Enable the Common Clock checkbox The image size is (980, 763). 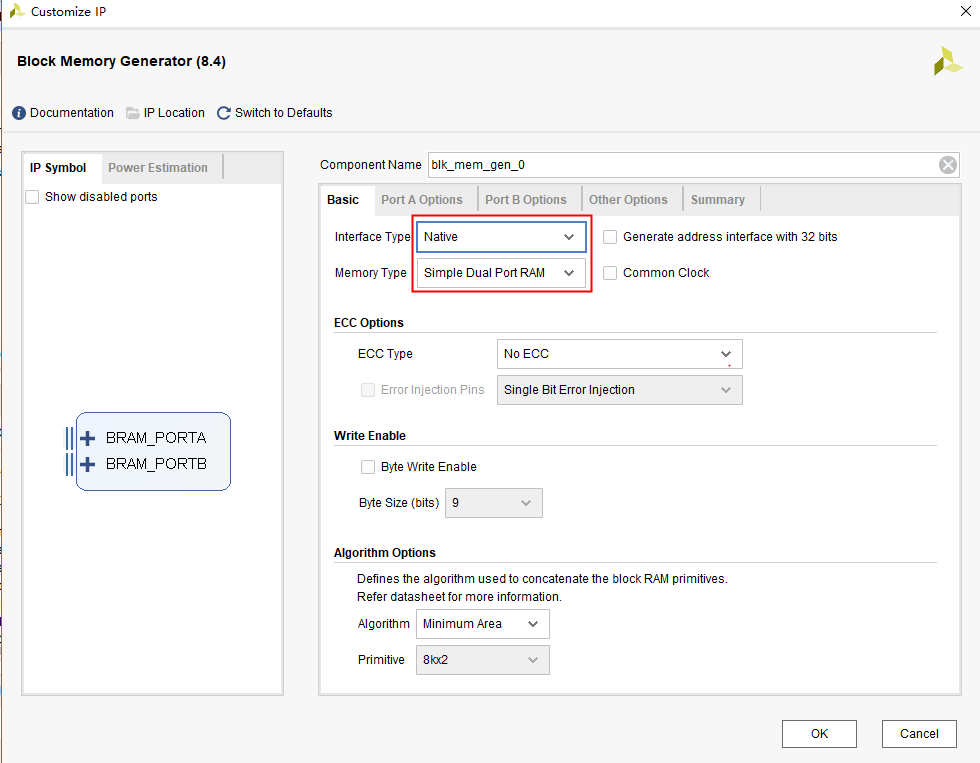[x=610, y=272]
